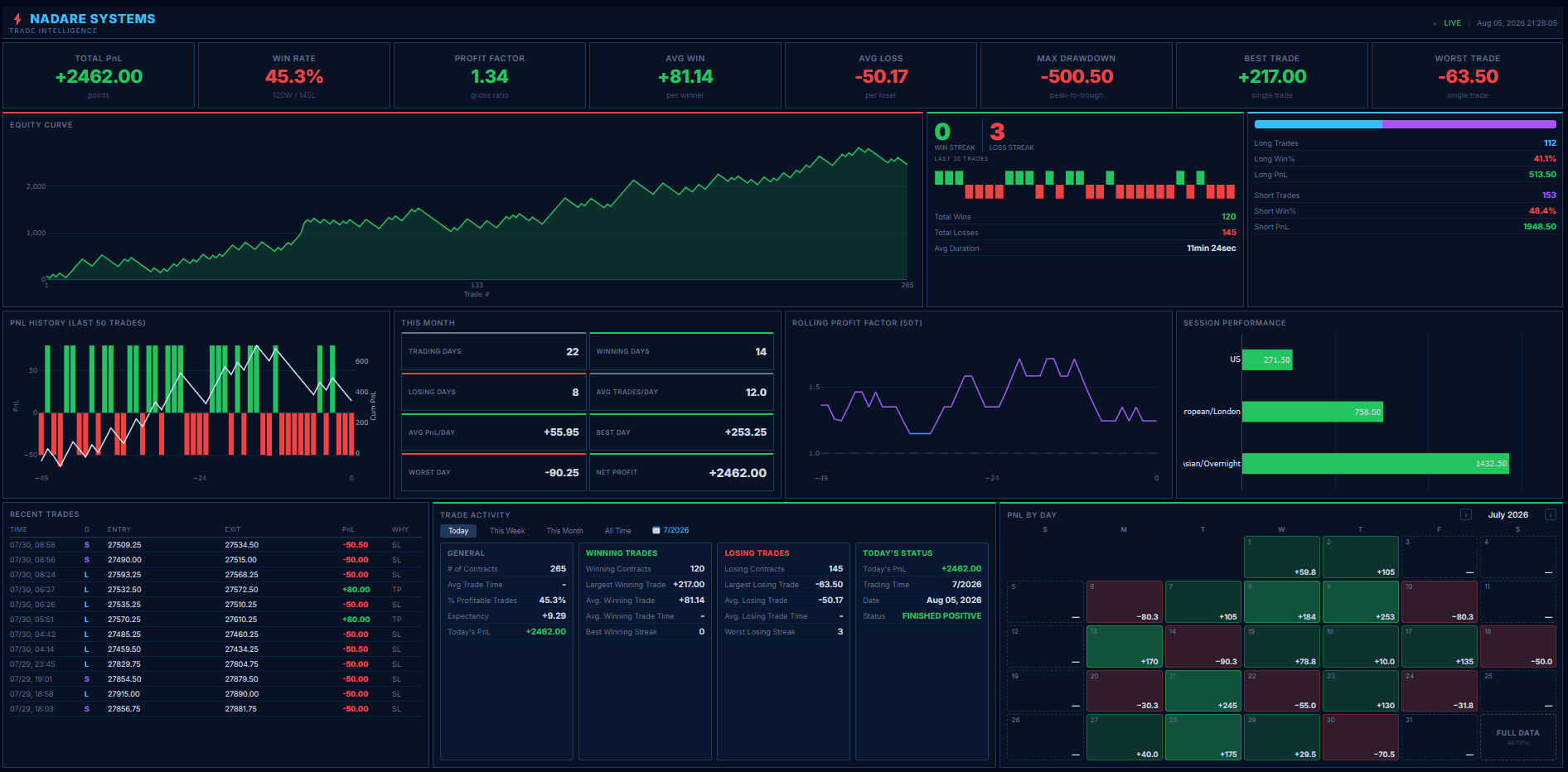
Task: Click blue long segment of ratio bar
Action: tap(1318, 124)
